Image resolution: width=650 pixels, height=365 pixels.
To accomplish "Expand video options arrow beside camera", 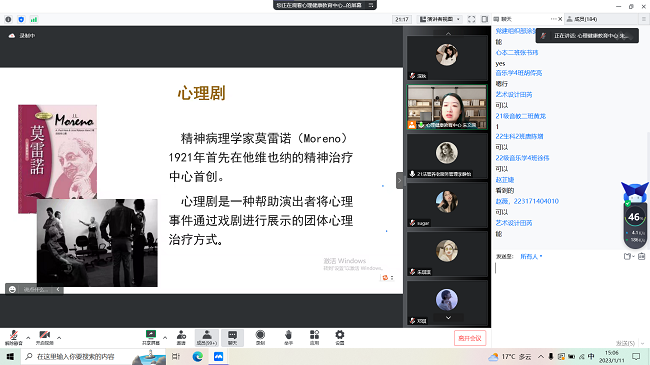I will click(x=59, y=338).
